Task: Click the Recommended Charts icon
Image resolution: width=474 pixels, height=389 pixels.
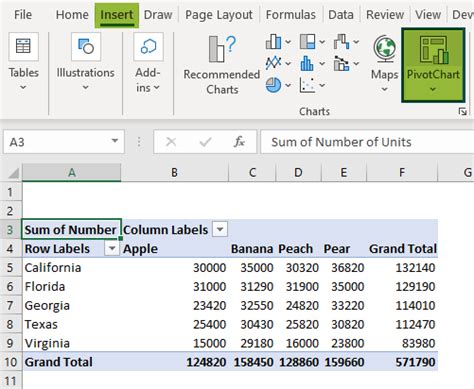Action: click(222, 49)
